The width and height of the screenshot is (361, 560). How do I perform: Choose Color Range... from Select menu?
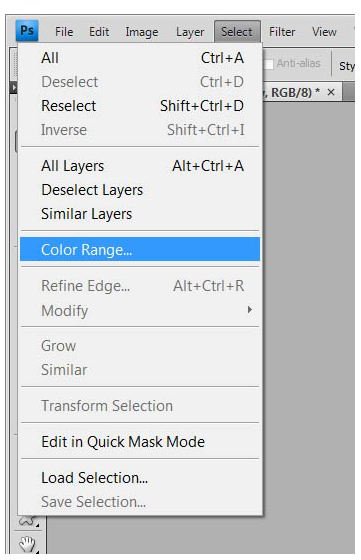click(140, 249)
